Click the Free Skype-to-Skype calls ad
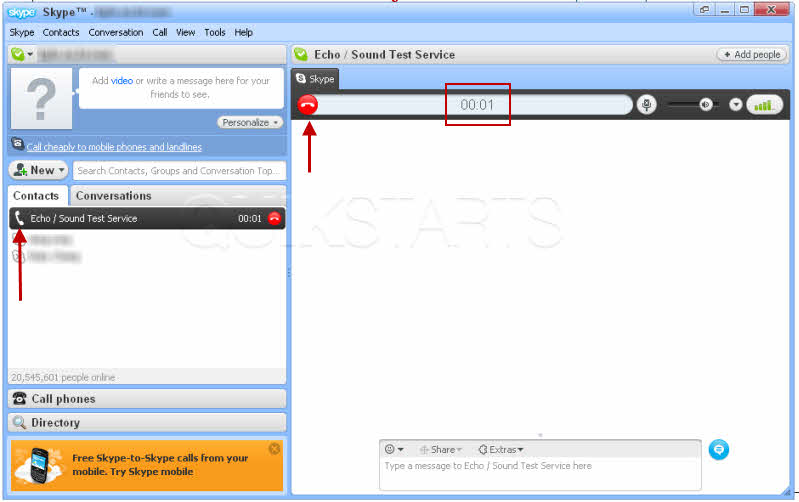799x502 pixels. (x=147, y=465)
